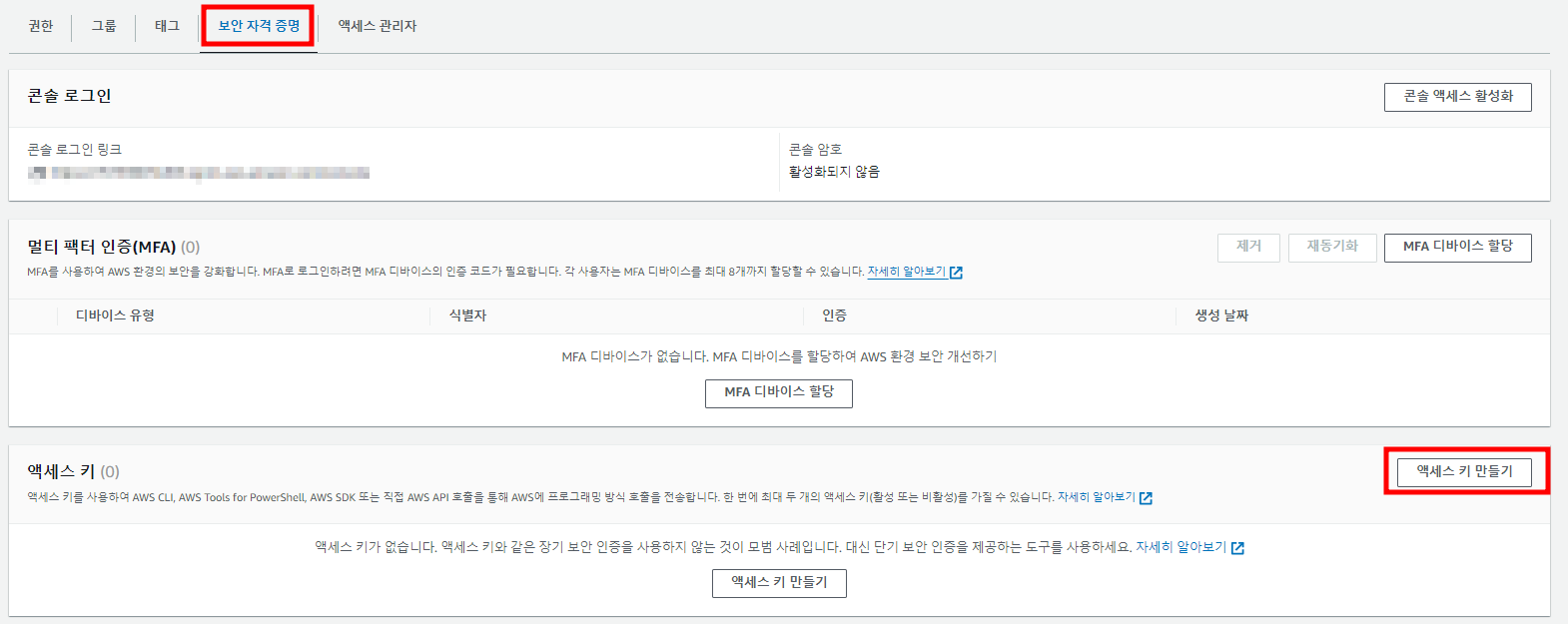Click MFA 디바이스 할당 in the MFA header
This screenshot has width=1568, height=624.
(1457, 247)
